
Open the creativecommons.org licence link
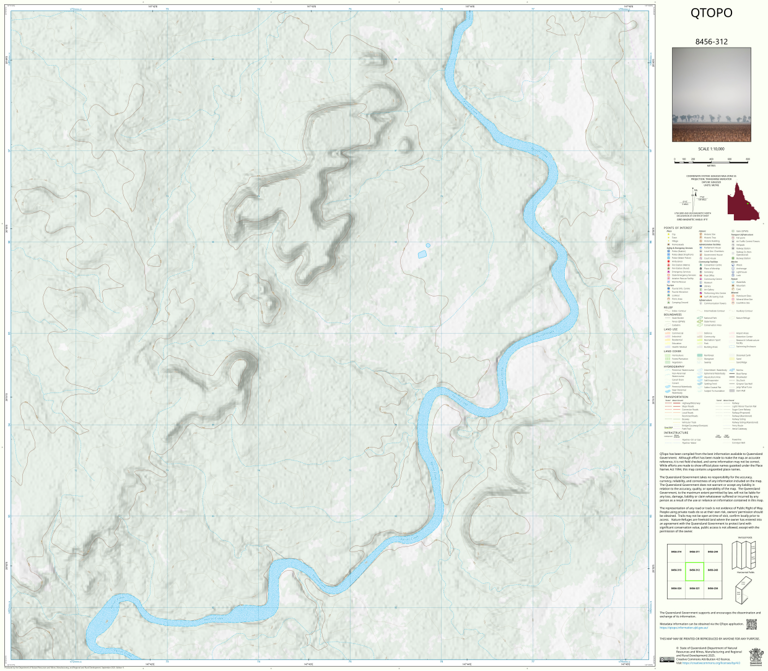click(713, 663)
